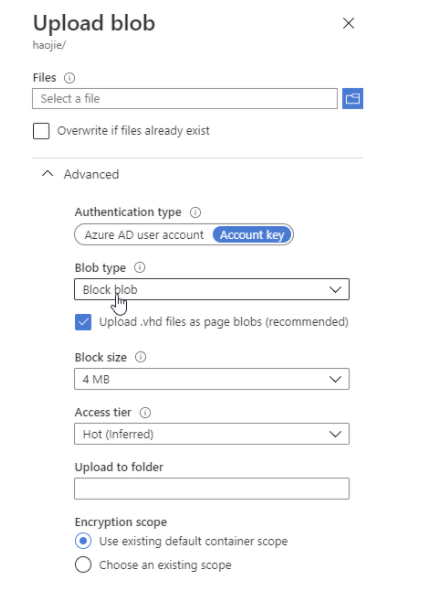The width and height of the screenshot is (446, 592).
Task: Click the Upload to folder text box
Action: click(x=212, y=489)
